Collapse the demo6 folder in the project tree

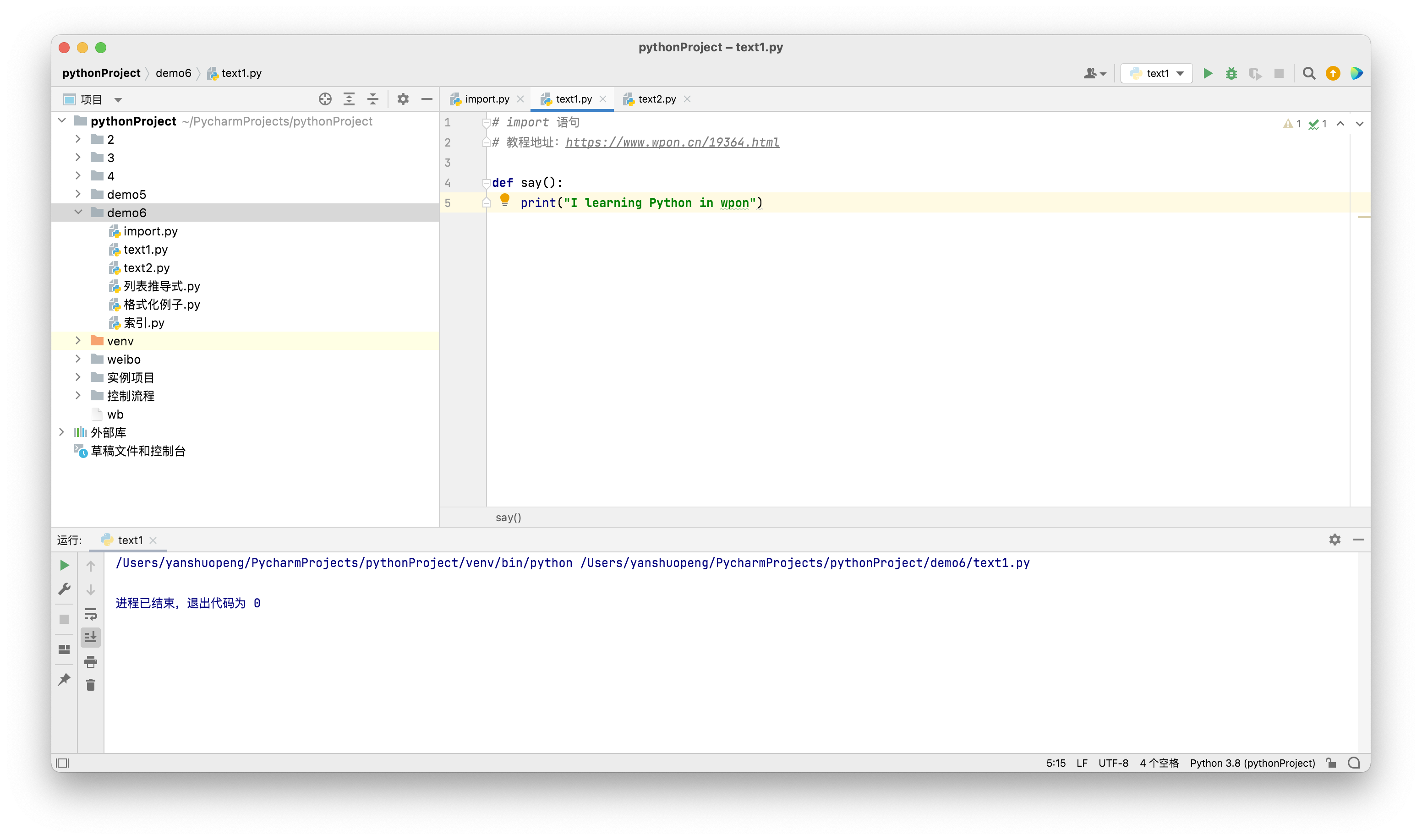pyautogui.click(x=78, y=212)
